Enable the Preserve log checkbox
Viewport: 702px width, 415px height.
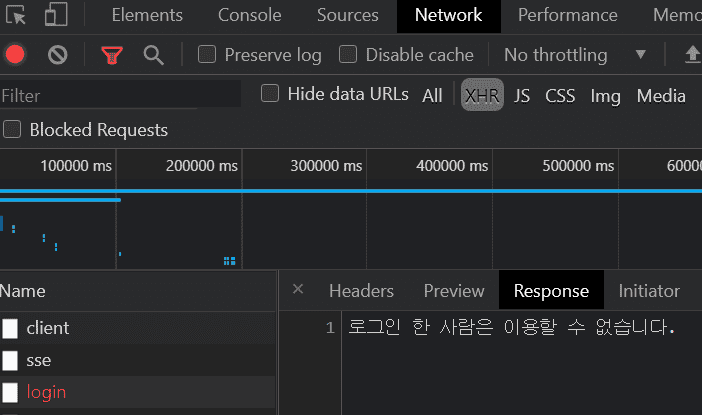[x=208, y=55]
